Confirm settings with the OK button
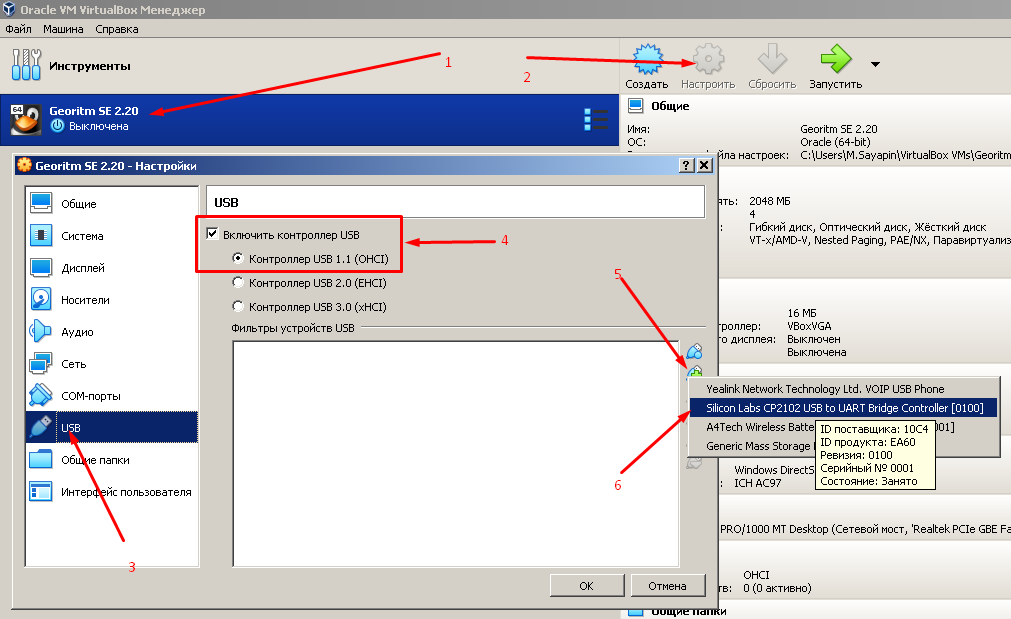 coord(587,586)
